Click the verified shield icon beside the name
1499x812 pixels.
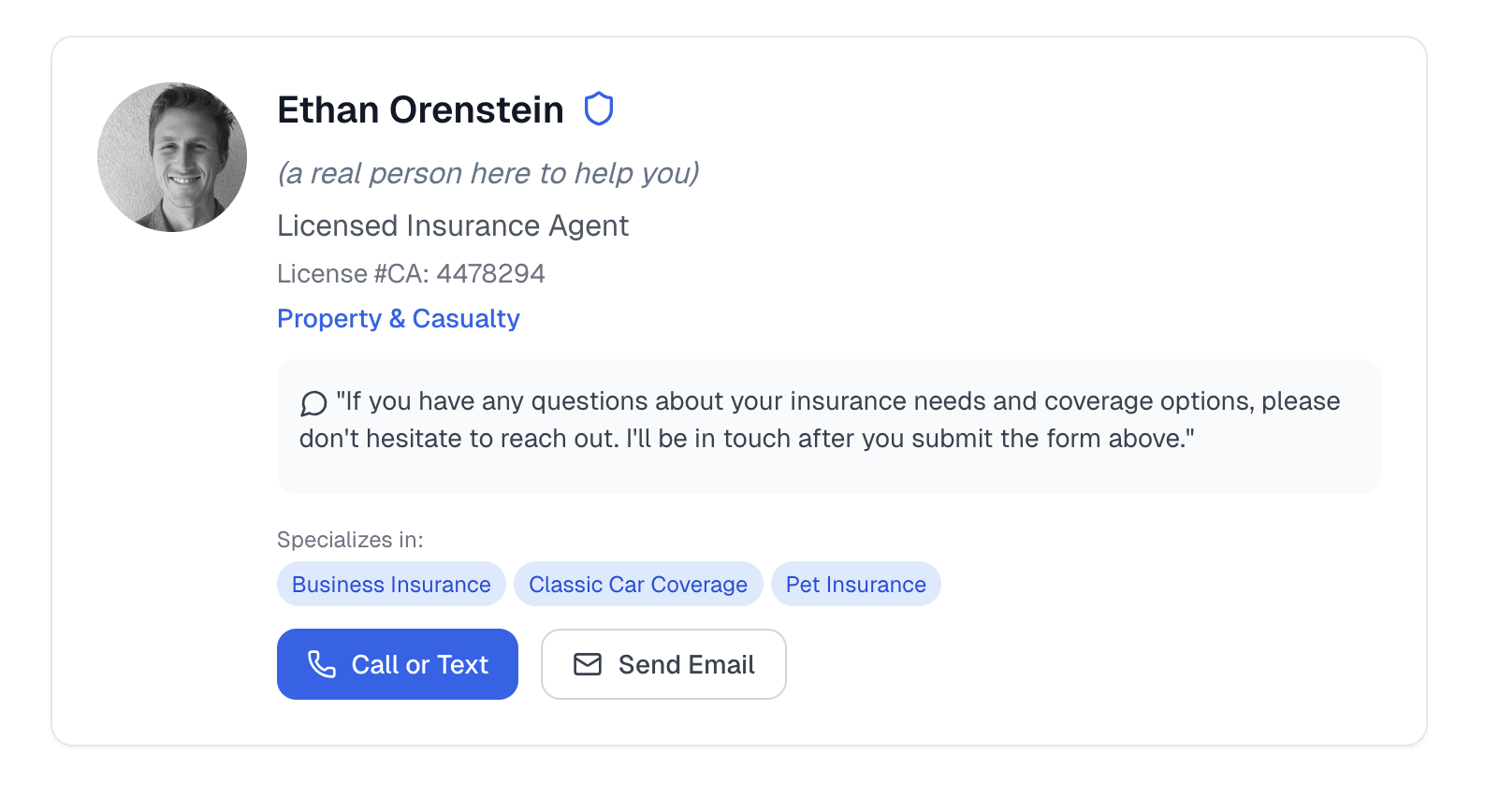599,109
